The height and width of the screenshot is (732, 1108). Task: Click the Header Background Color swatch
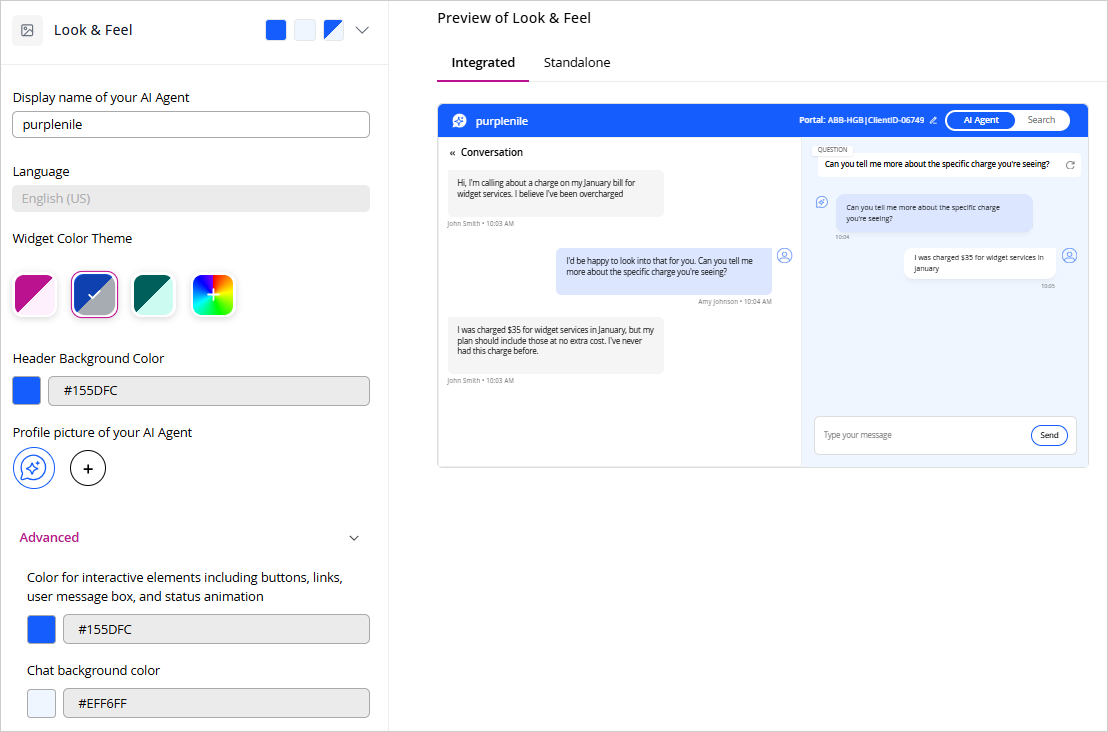coord(27,391)
